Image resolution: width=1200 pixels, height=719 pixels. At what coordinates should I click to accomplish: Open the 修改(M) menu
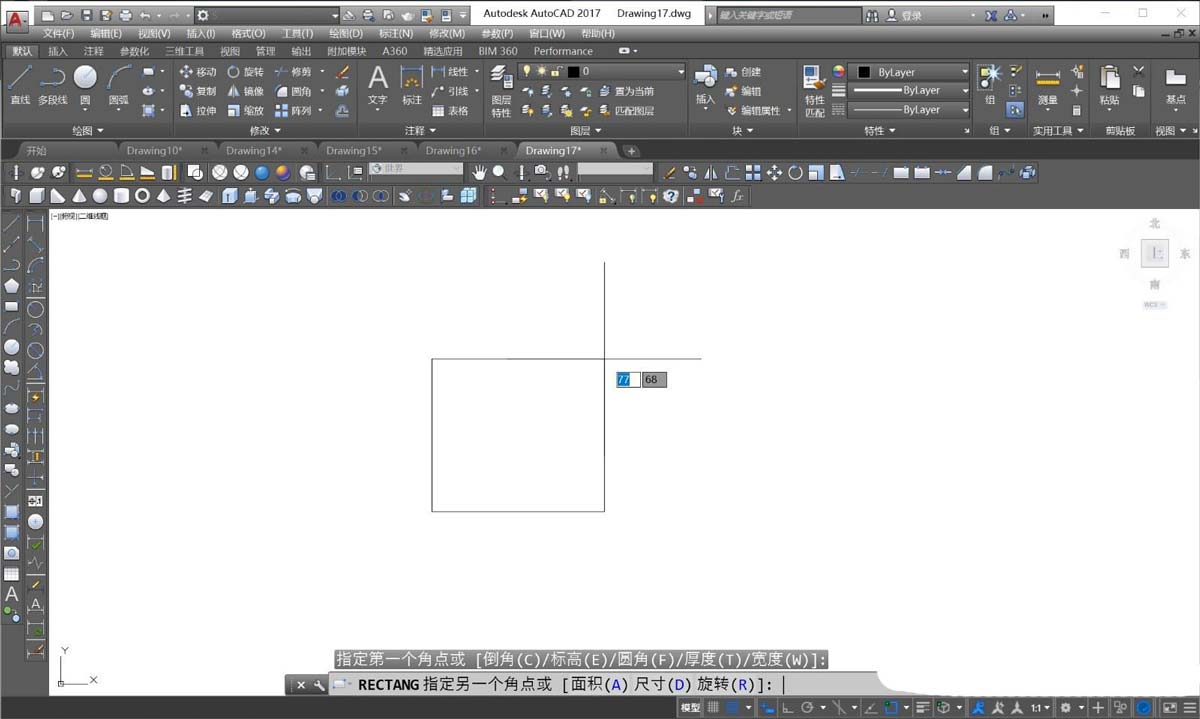pyautogui.click(x=447, y=33)
